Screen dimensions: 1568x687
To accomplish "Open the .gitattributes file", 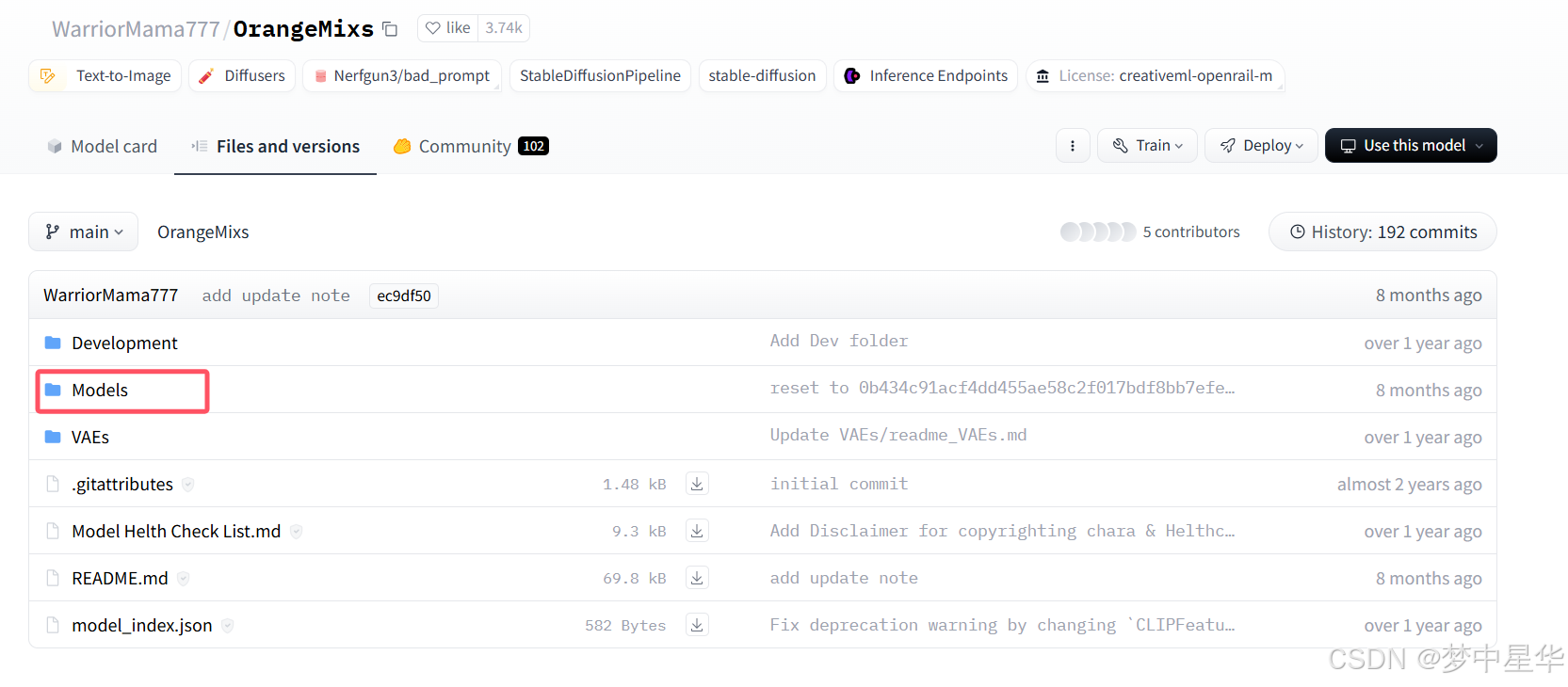I will [x=122, y=484].
